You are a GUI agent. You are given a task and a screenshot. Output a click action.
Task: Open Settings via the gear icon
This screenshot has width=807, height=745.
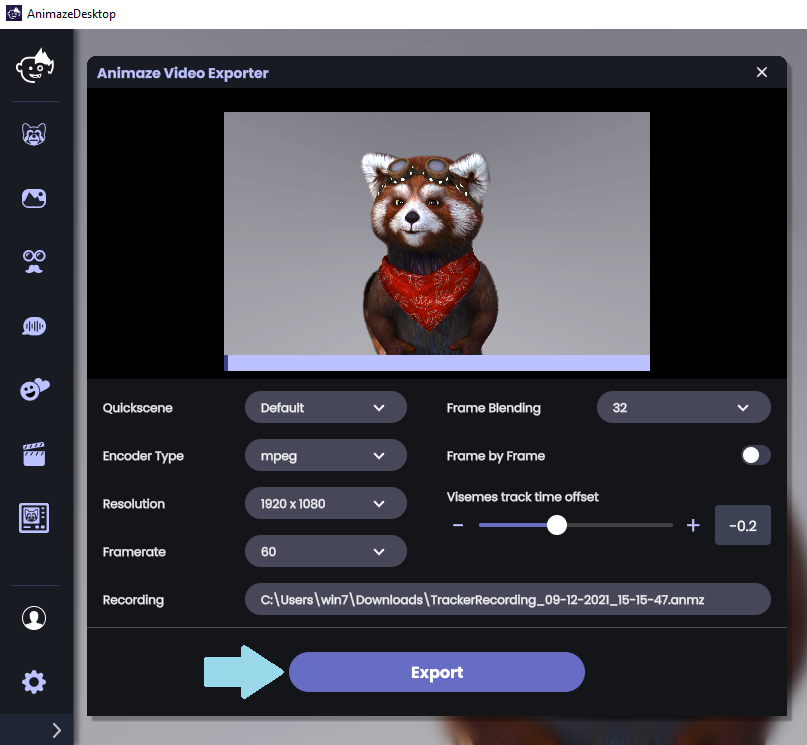coord(34,682)
